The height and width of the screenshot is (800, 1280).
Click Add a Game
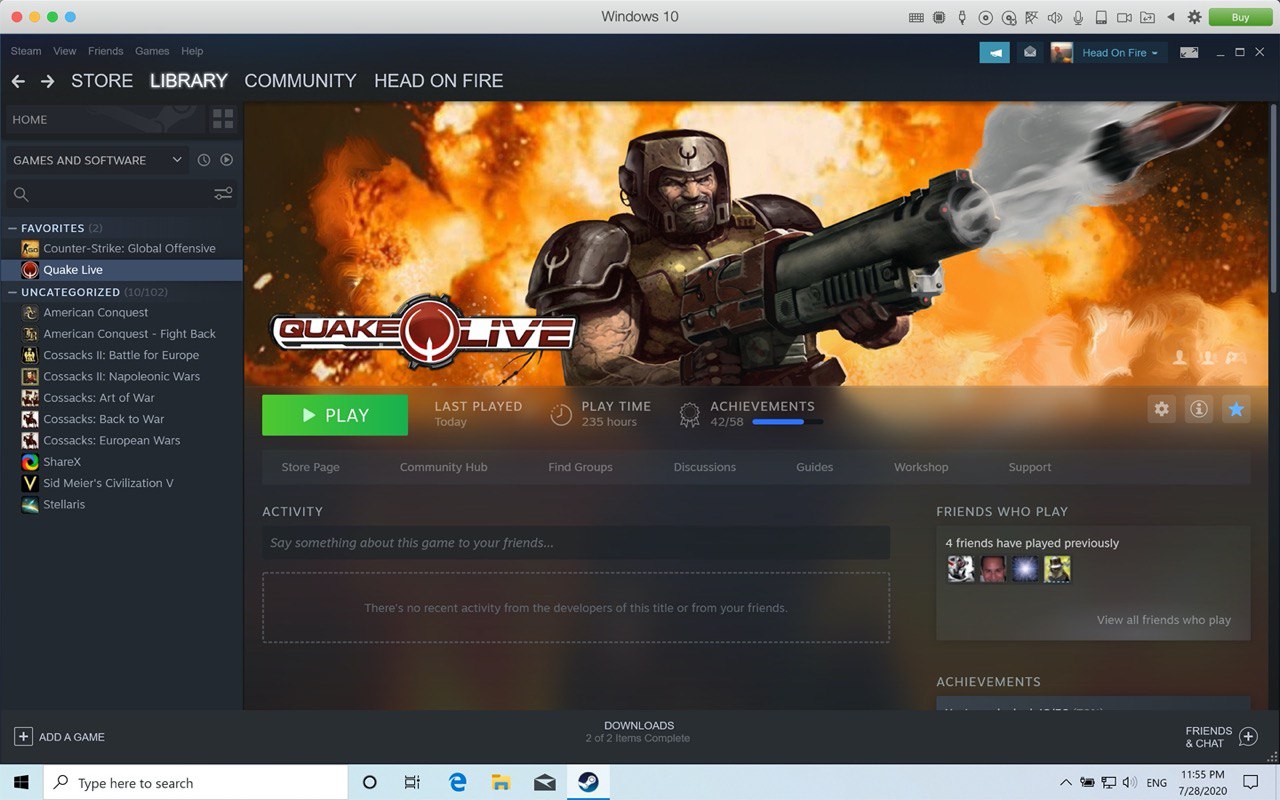59,737
